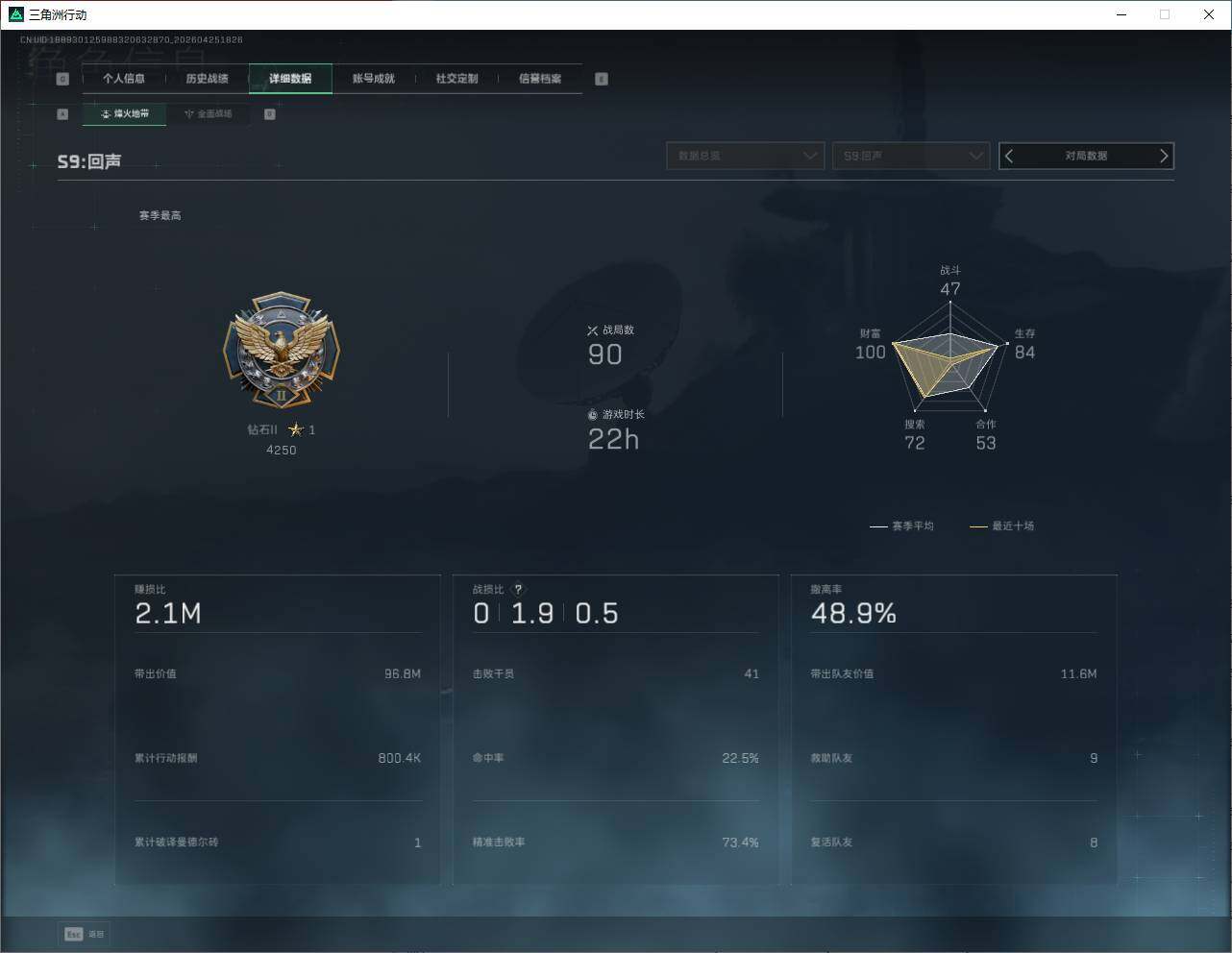Minimize the 三角洲行动 window
This screenshot has width=1232, height=953.
[x=1122, y=14]
